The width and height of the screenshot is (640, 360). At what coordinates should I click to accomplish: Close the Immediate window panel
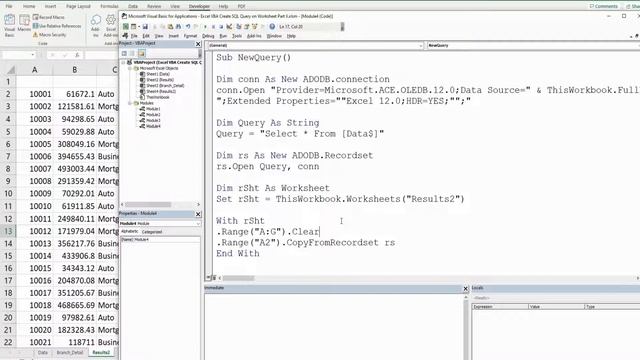coord(465,289)
